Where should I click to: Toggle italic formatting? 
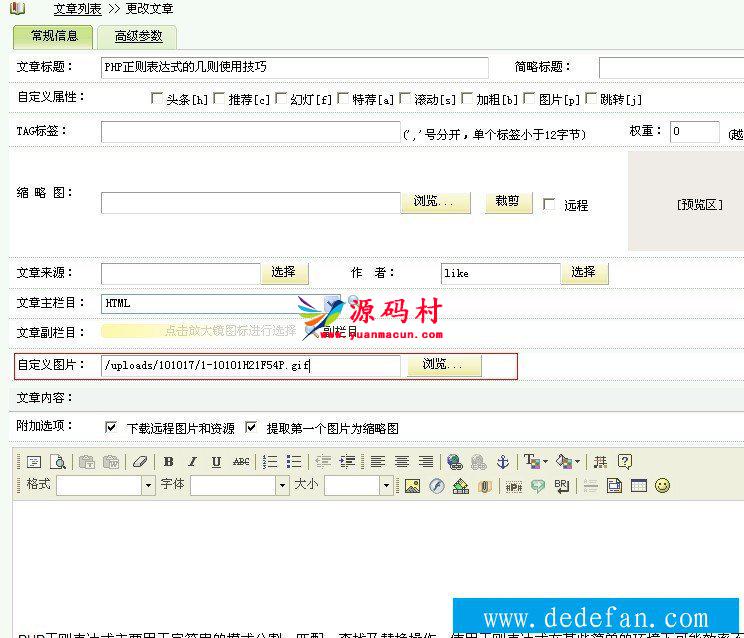coord(192,462)
